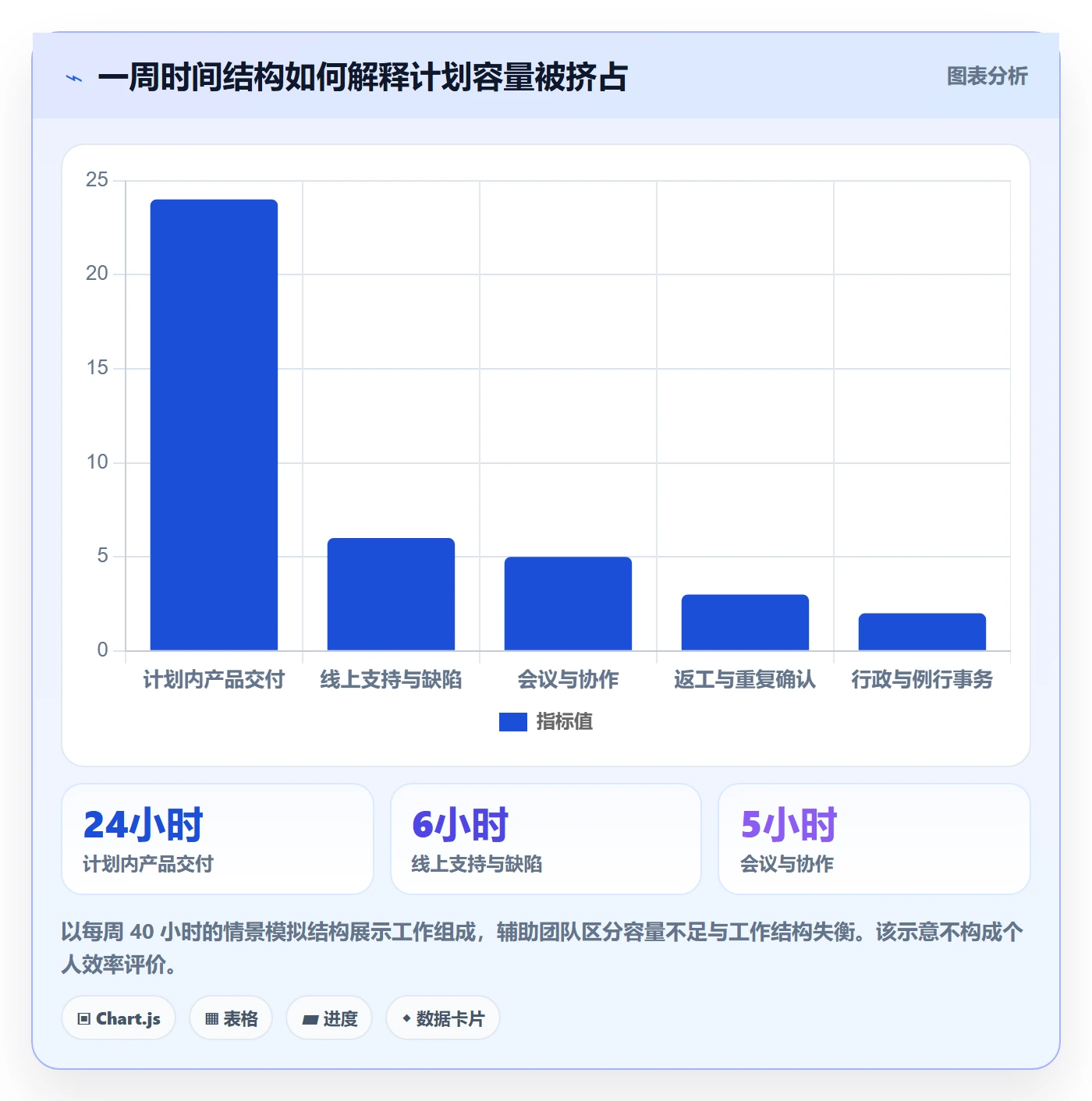The width and height of the screenshot is (1092, 1101).
Task: Click the lightning icon beside the title
Action: point(74,78)
